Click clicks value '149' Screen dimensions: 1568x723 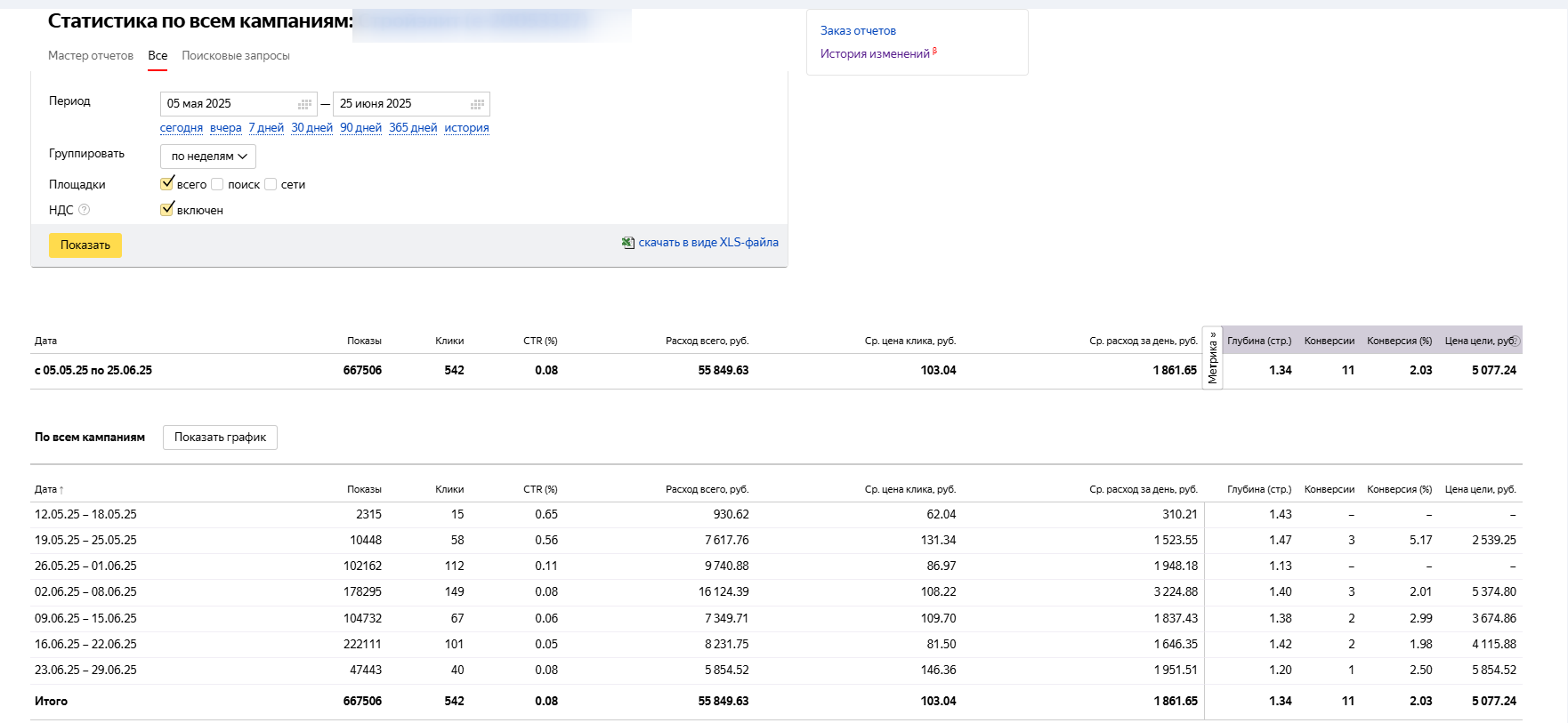coord(454,591)
